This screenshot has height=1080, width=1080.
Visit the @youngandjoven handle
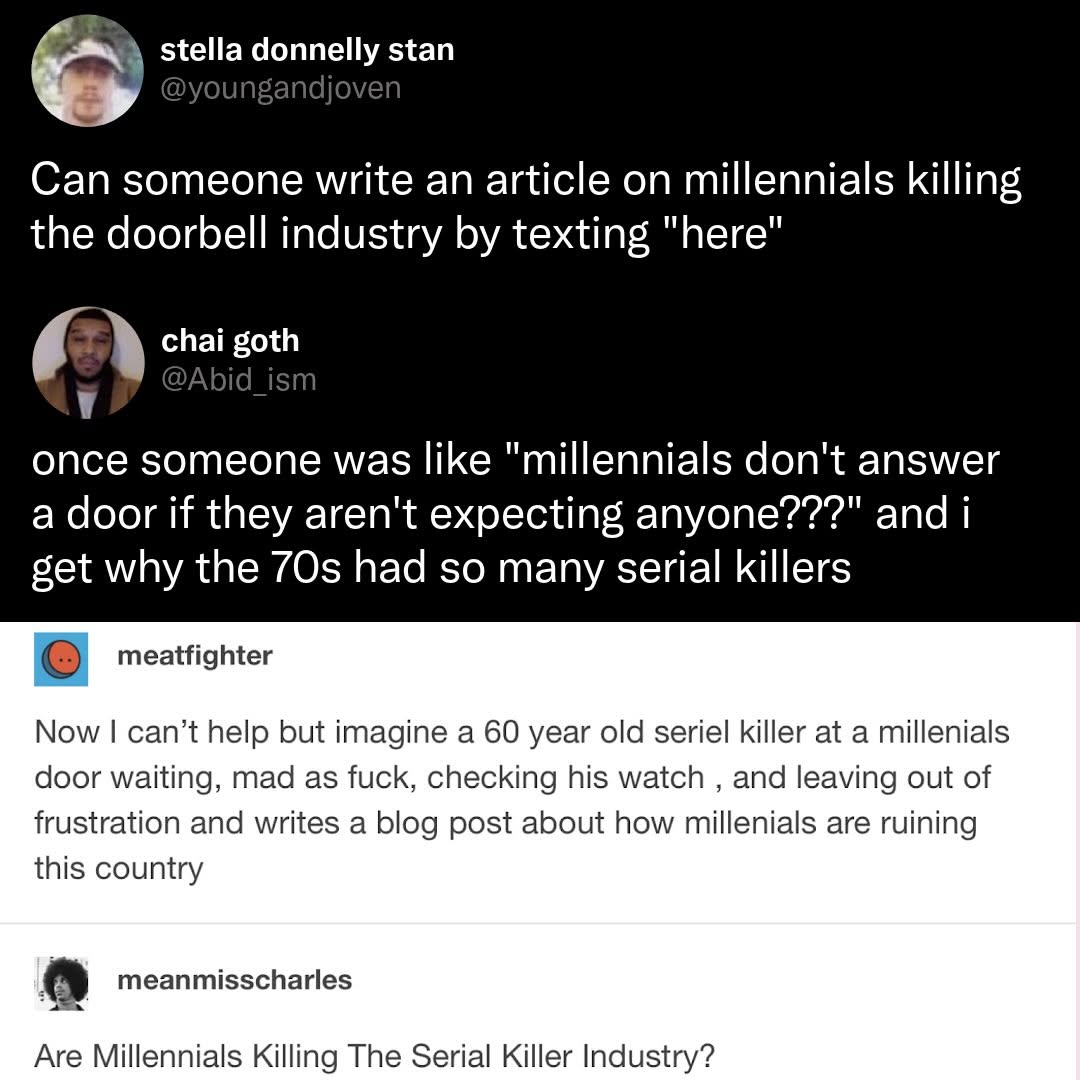(280, 88)
